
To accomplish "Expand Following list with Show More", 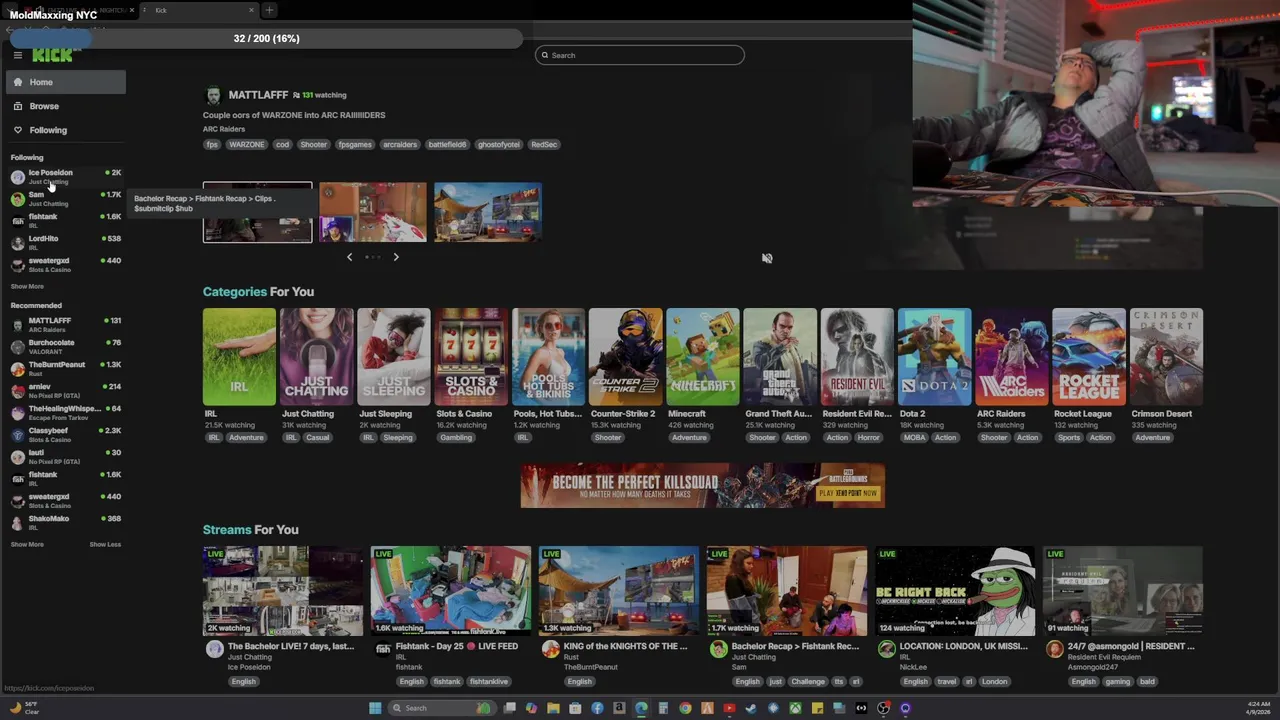I will (27, 286).
